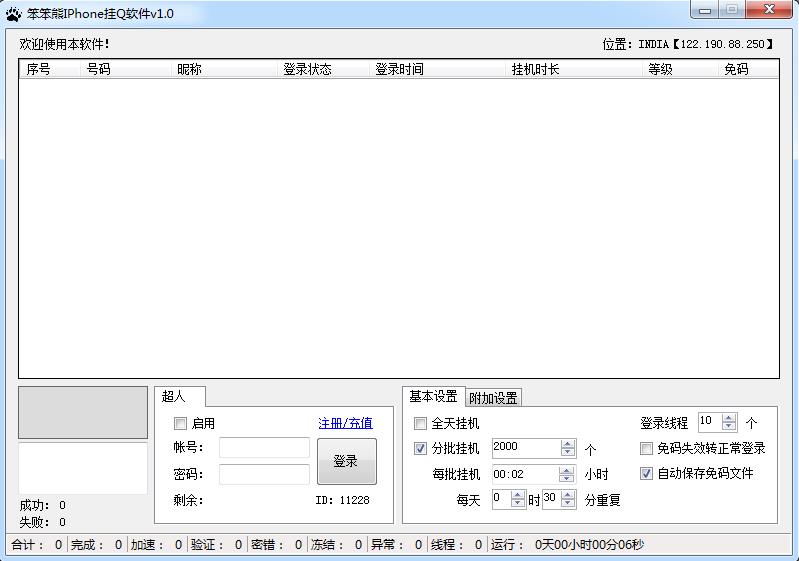The width and height of the screenshot is (799, 561).
Task: Click 密错 status bar entry
Action: click(277, 545)
